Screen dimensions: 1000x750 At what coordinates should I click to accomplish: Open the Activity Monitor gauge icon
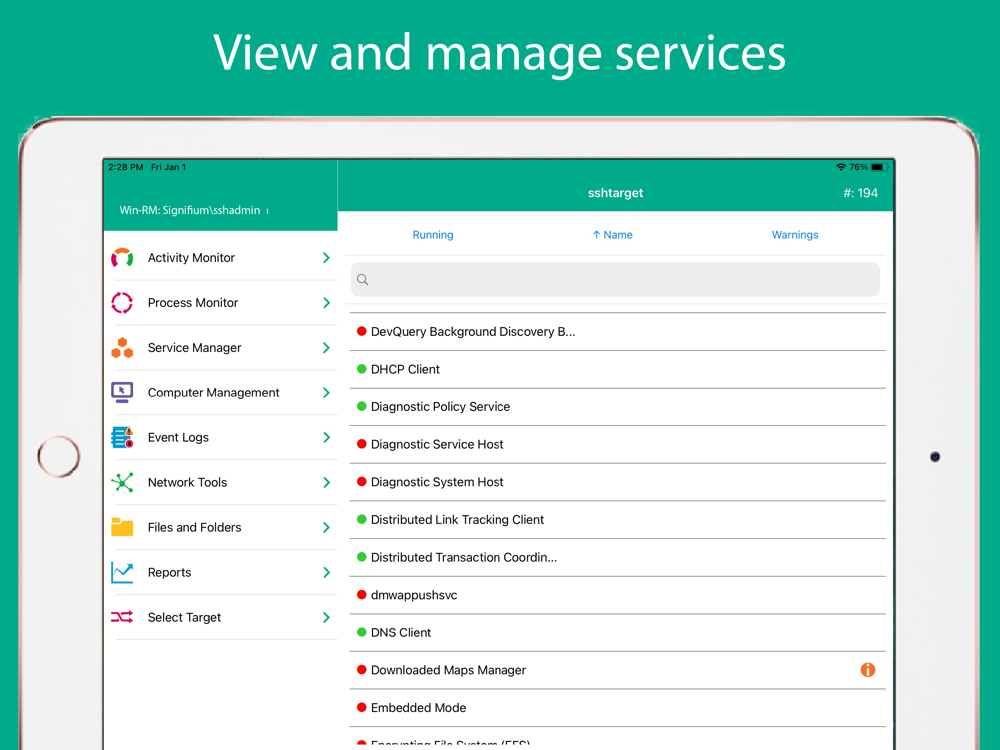point(122,258)
